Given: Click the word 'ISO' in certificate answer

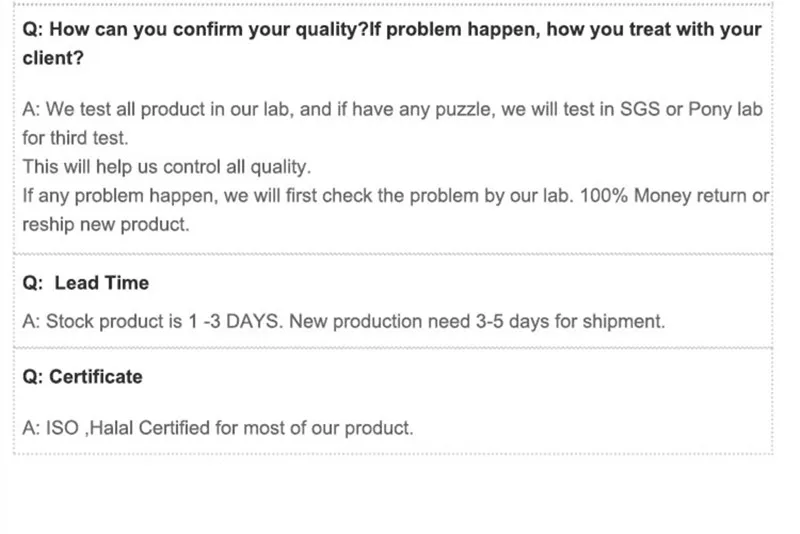Looking at the screenshot, I should coord(62,428).
